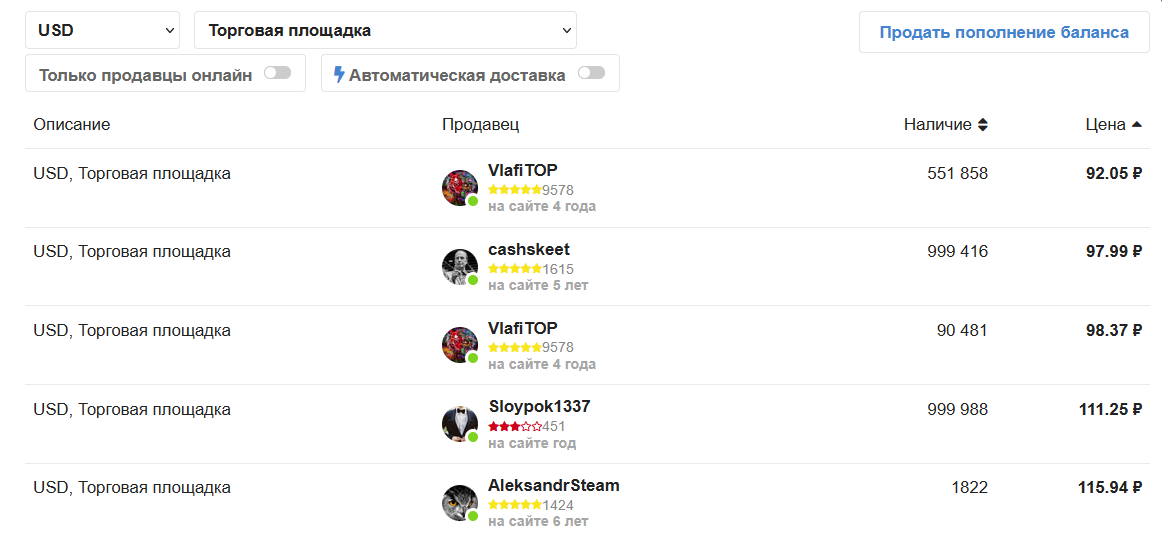Open cashskeet seller profile name
The width and height of the screenshot is (1162, 557).
(529, 250)
